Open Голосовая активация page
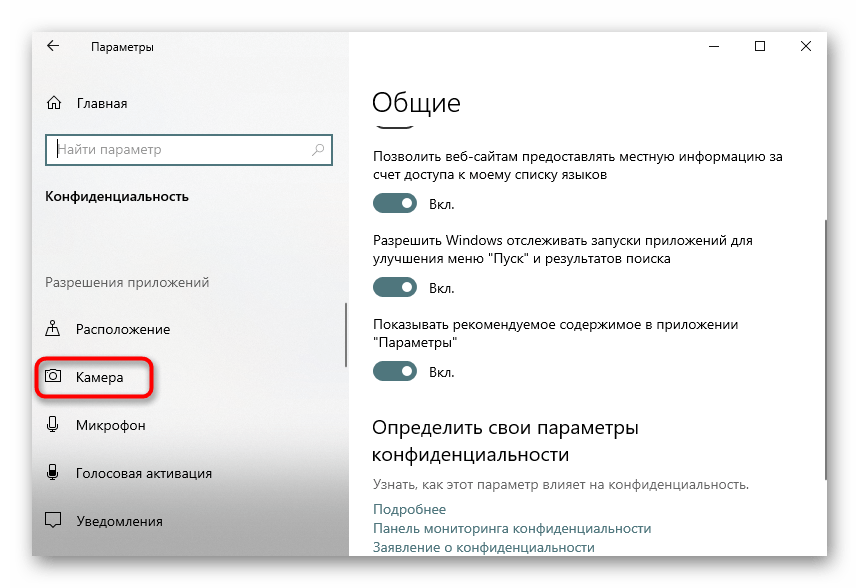859x588 pixels. click(144, 473)
